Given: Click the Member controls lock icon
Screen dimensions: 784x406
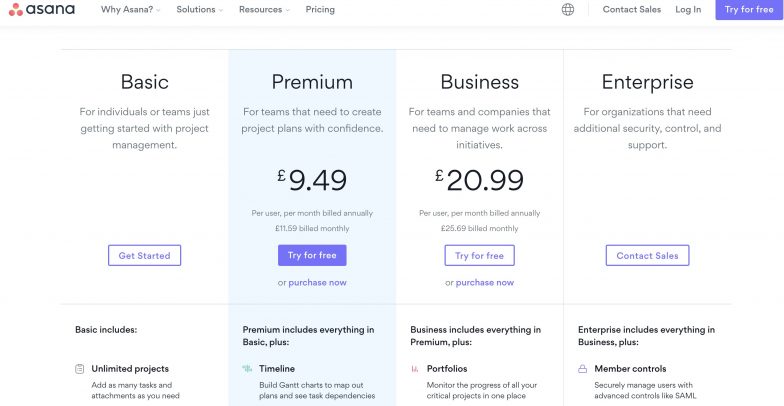Looking at the screenshot, I should point(582,369).
